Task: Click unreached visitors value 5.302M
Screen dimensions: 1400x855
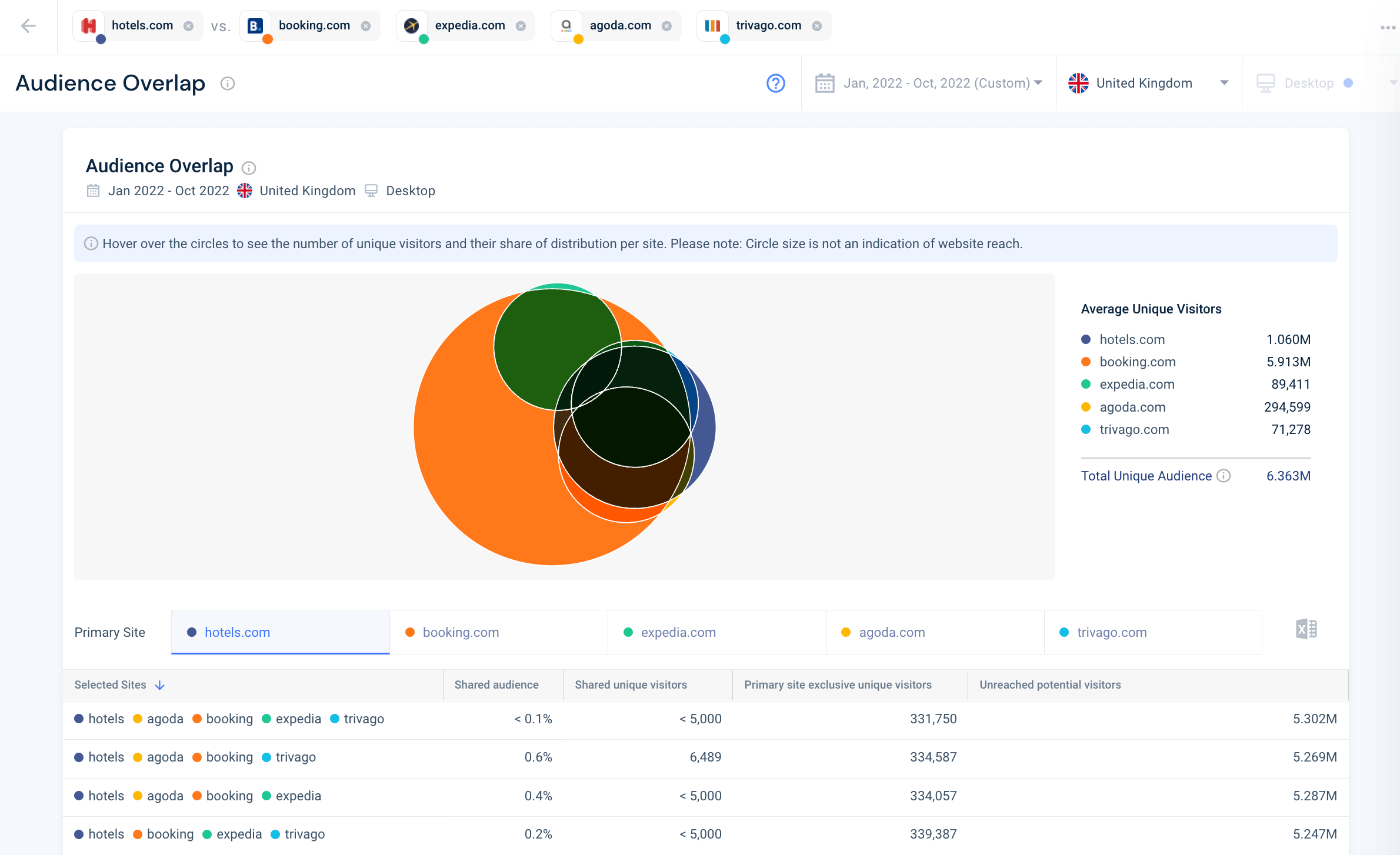Action: (x=1315, y=719)
